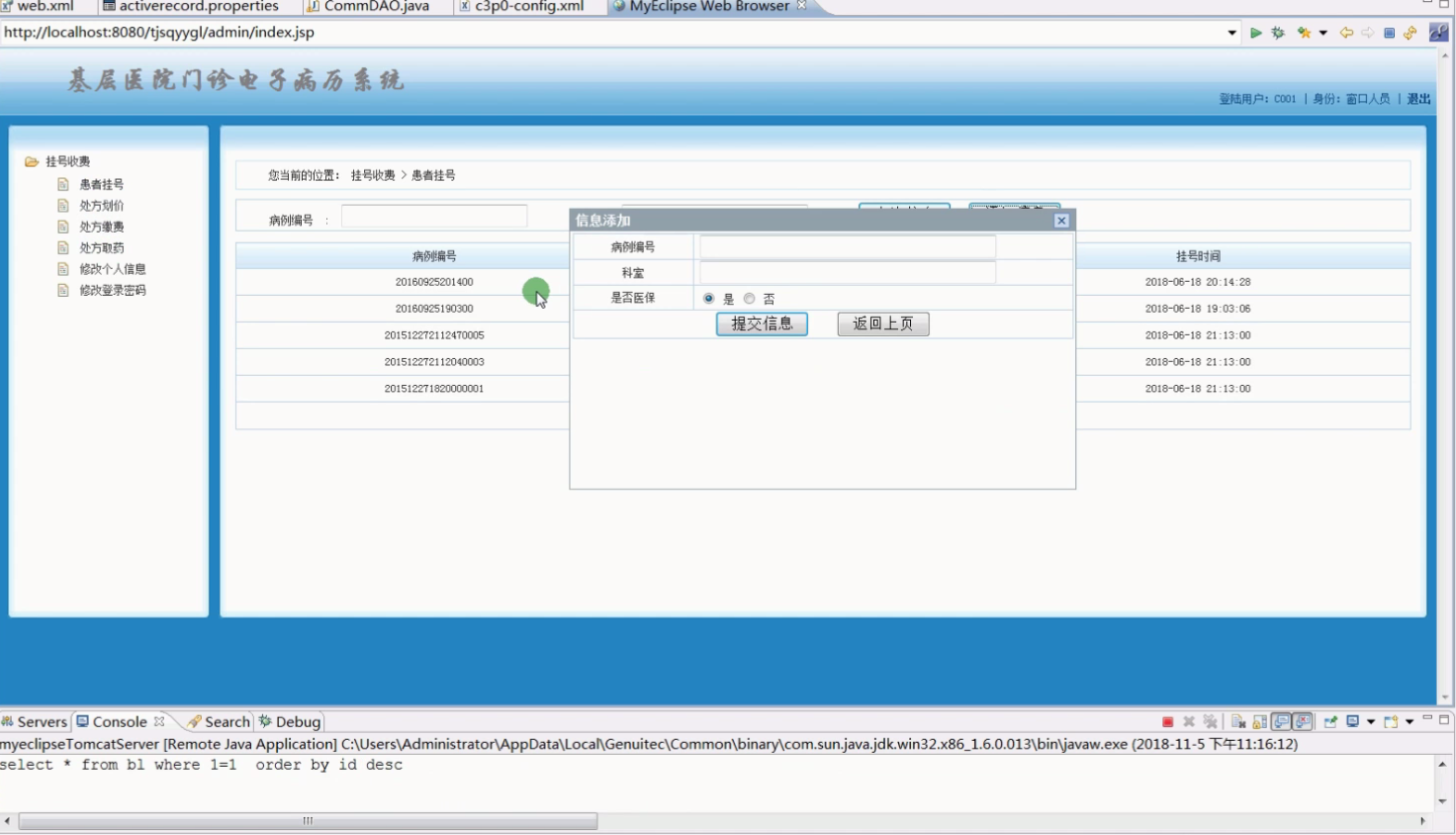Click the chain-link icon at toolbar's right end
This screenshot has width=1456, height=835.
click(x=1438, y=33)
